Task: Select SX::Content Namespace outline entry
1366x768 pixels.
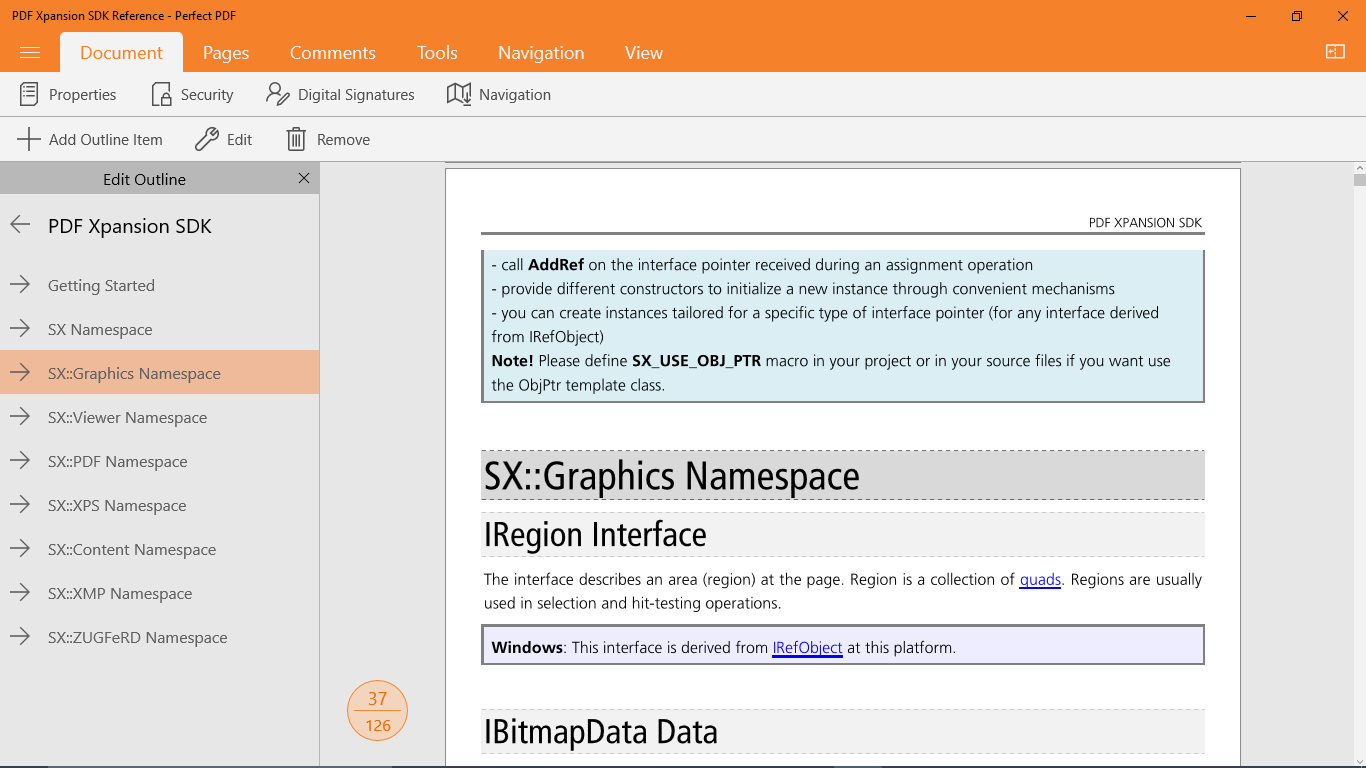Action: tap(132, 549)
